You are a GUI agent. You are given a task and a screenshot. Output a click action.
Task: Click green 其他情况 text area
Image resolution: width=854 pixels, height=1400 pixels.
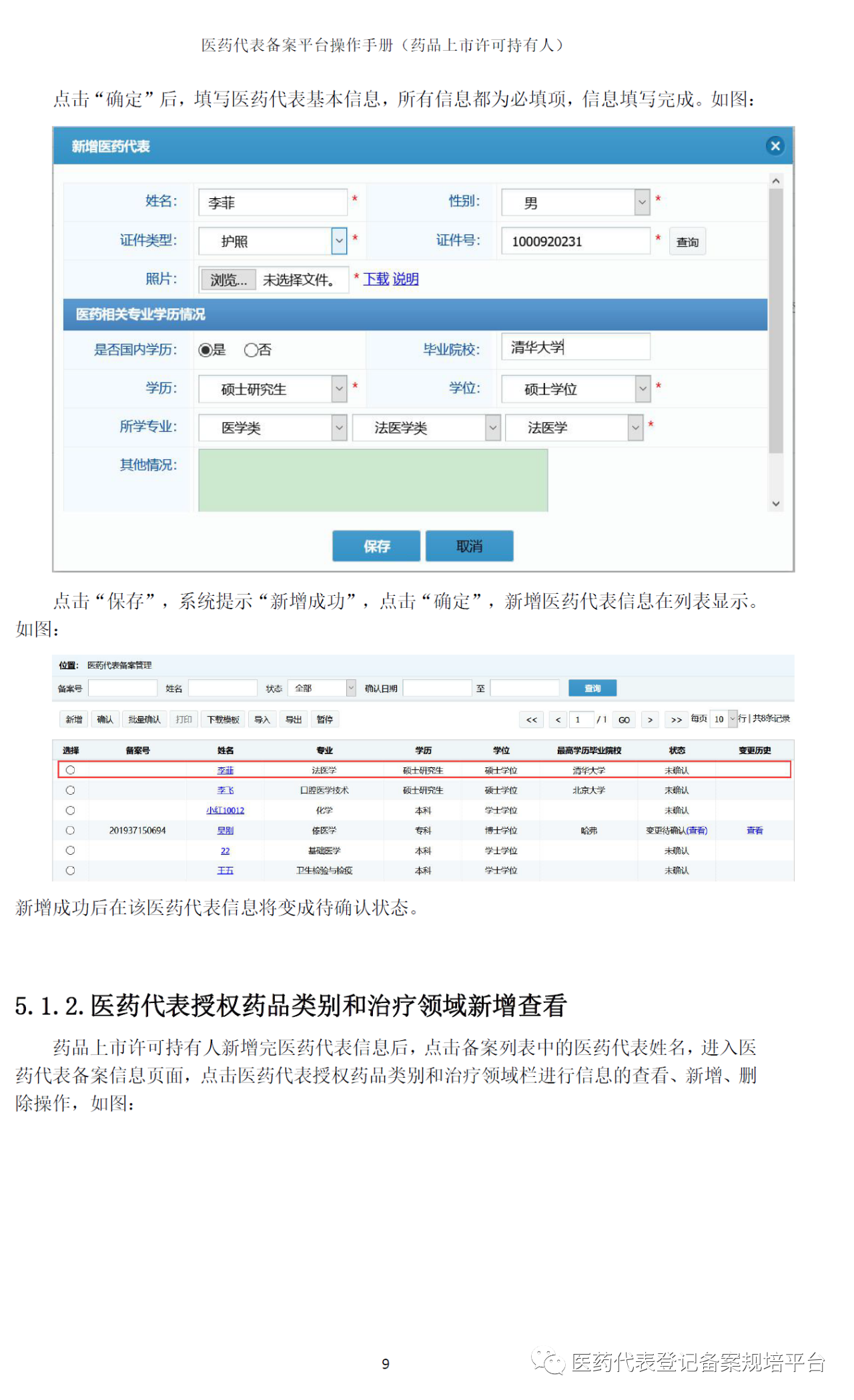point(373,480)
